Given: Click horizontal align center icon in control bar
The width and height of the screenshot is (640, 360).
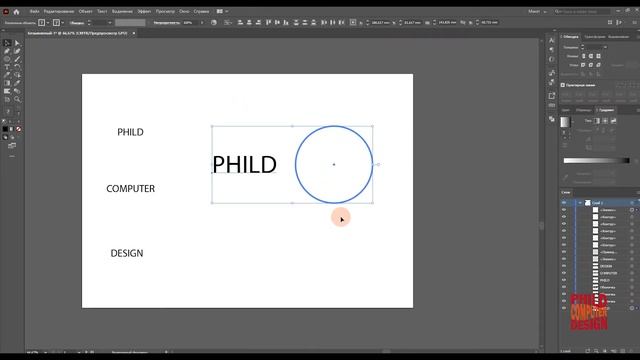Looking at the screenshot, I should (249, 22).
